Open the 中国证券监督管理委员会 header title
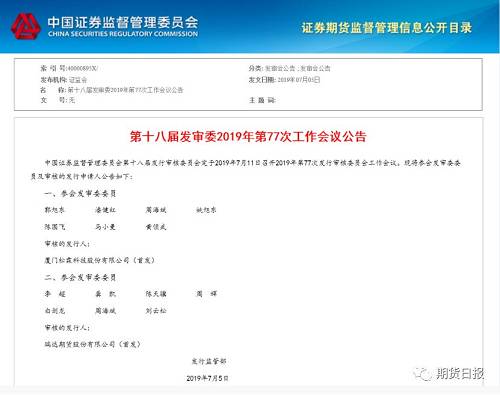Screen dimensions: 500x395 click(123, 22)
